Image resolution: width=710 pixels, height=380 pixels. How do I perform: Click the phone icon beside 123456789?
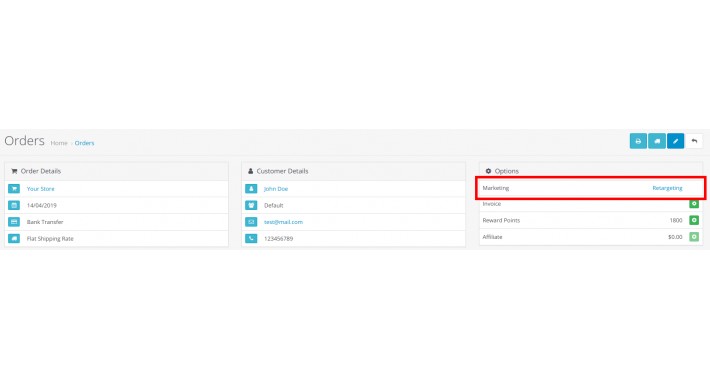(251, 238)
